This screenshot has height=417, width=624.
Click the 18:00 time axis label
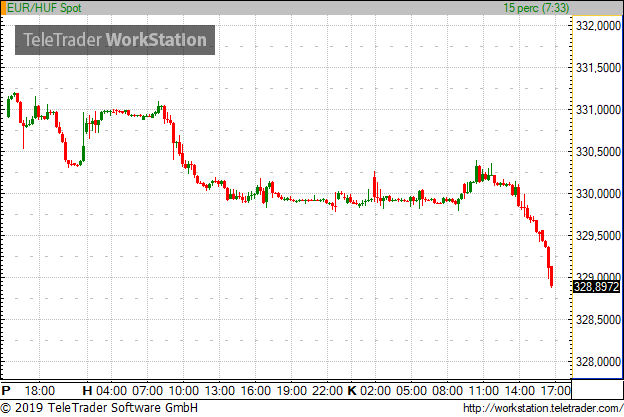39,391
